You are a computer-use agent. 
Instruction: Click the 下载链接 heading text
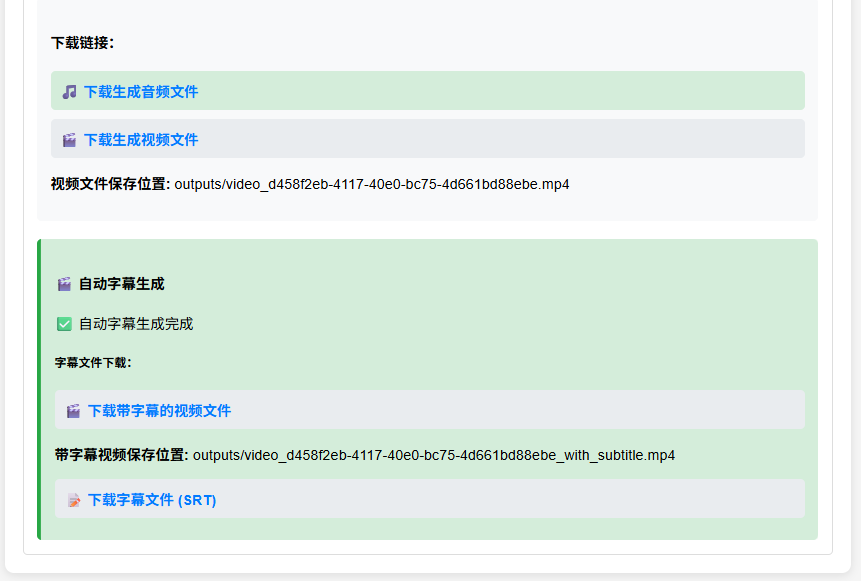[x=82, y=43]
